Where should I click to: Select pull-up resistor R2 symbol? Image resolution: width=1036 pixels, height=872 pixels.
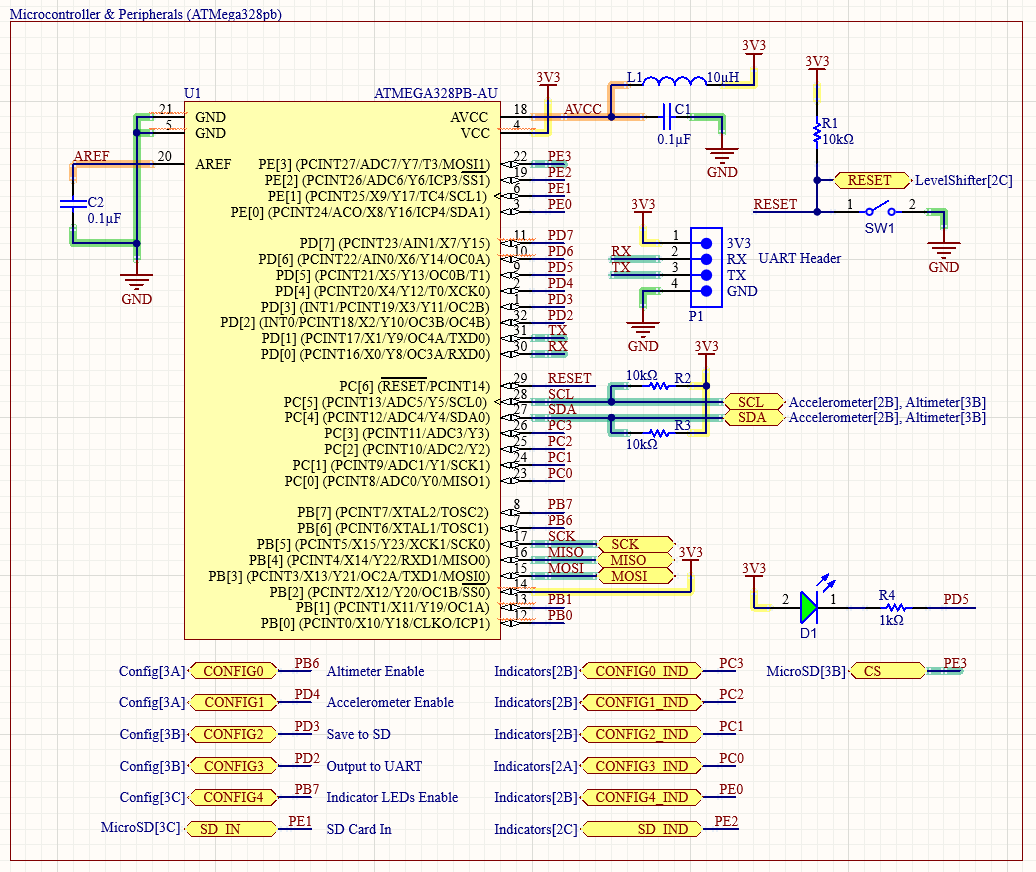click(658, 386)
